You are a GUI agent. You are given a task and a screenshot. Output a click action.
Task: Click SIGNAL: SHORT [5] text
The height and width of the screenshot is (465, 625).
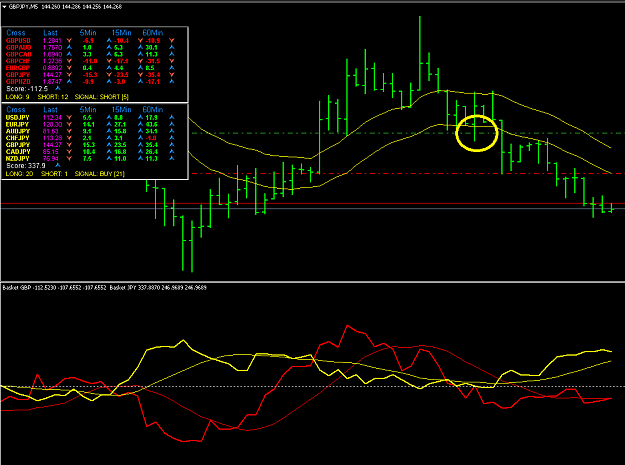coord(102,97)
